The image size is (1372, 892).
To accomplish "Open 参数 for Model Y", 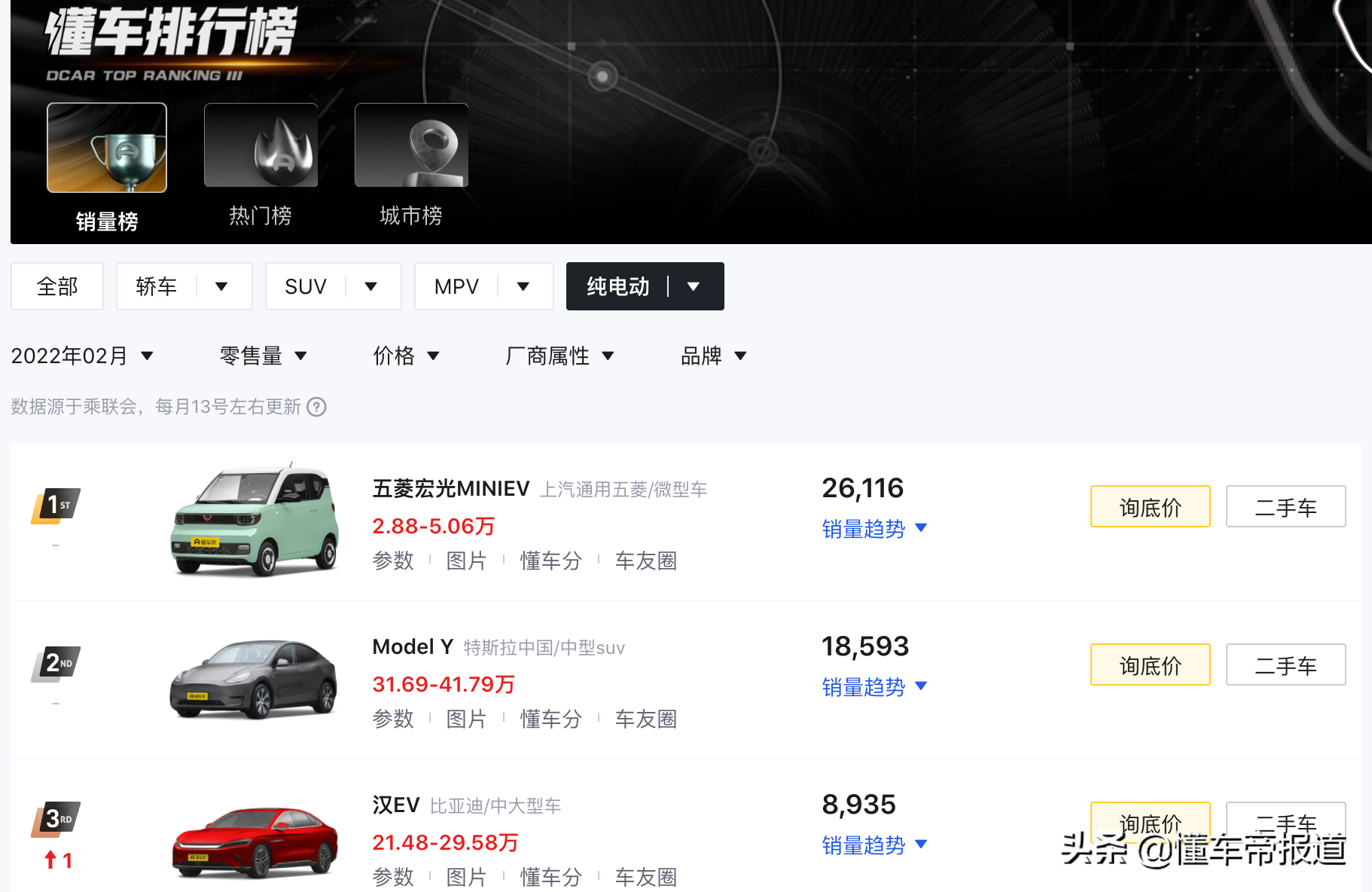I will (x=393, y=719).
